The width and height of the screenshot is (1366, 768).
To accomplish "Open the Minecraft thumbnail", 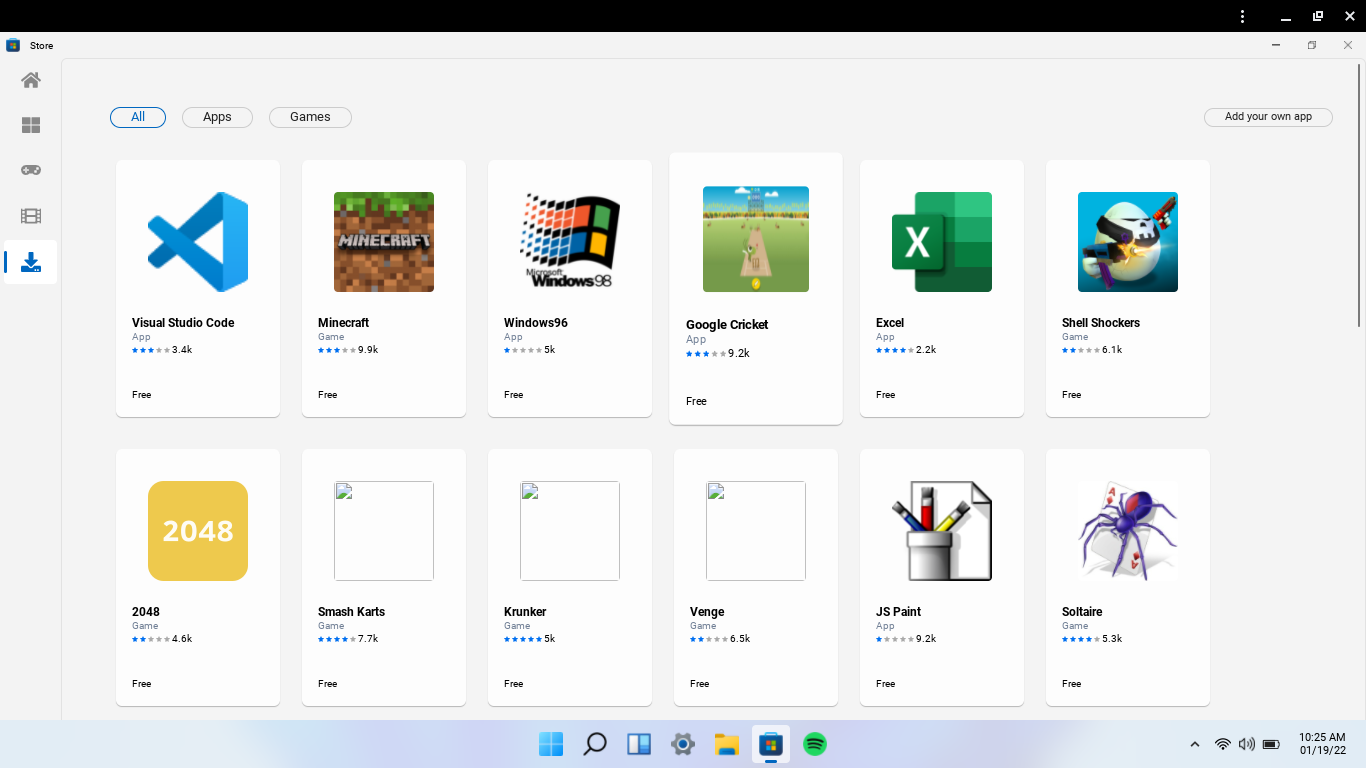I will (383, 241).
